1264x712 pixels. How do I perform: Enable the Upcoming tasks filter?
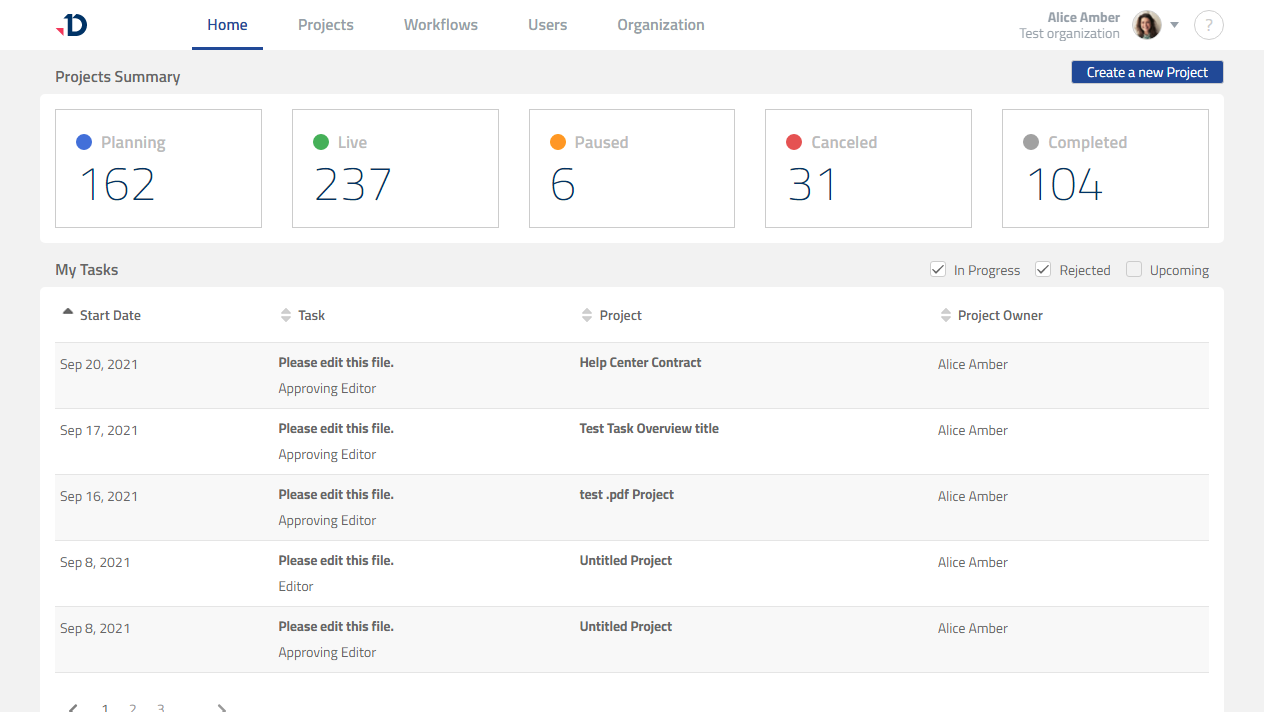[x=1134, y=269]
